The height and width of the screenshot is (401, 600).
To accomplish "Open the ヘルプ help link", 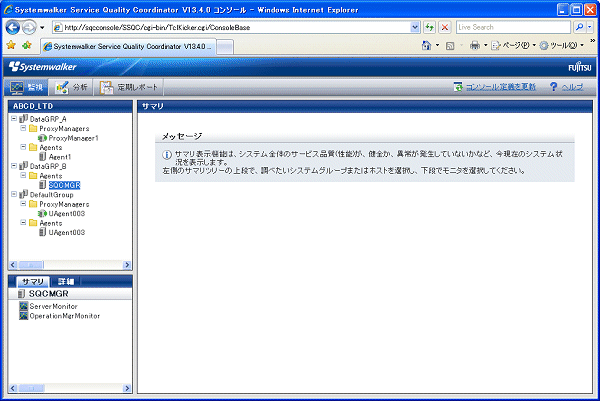I will pos(572,87).
